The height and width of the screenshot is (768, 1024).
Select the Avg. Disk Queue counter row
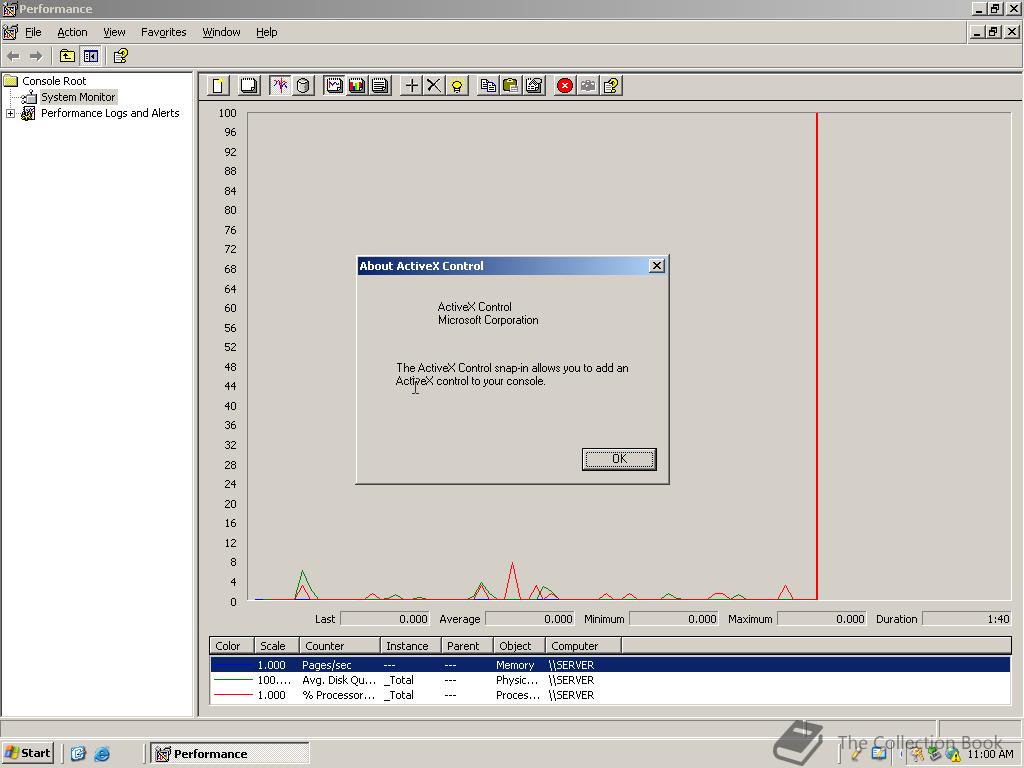click(610, 680)
